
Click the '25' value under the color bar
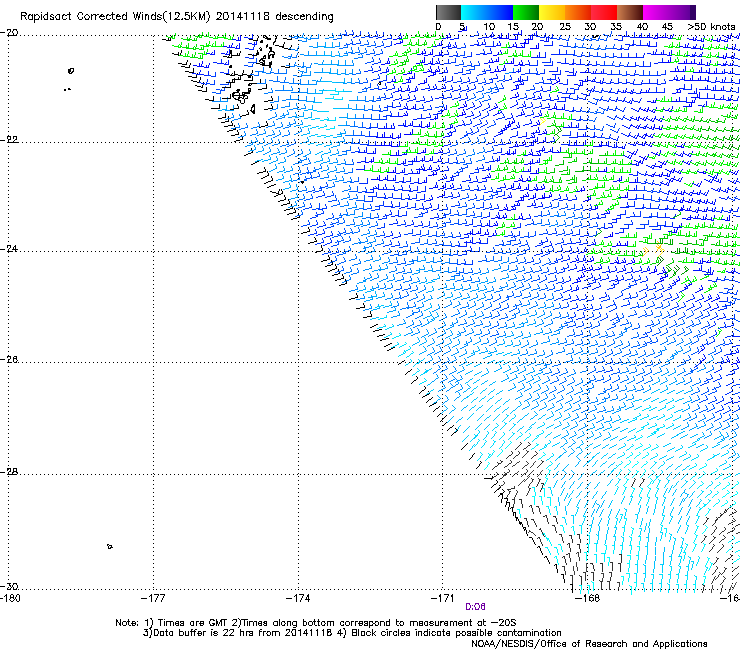point(565,27)
